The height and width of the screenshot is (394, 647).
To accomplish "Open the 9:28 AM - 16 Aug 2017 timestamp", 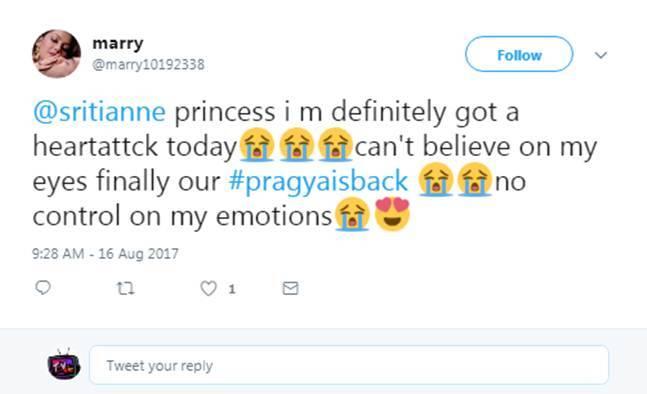I will click(105, 253).
